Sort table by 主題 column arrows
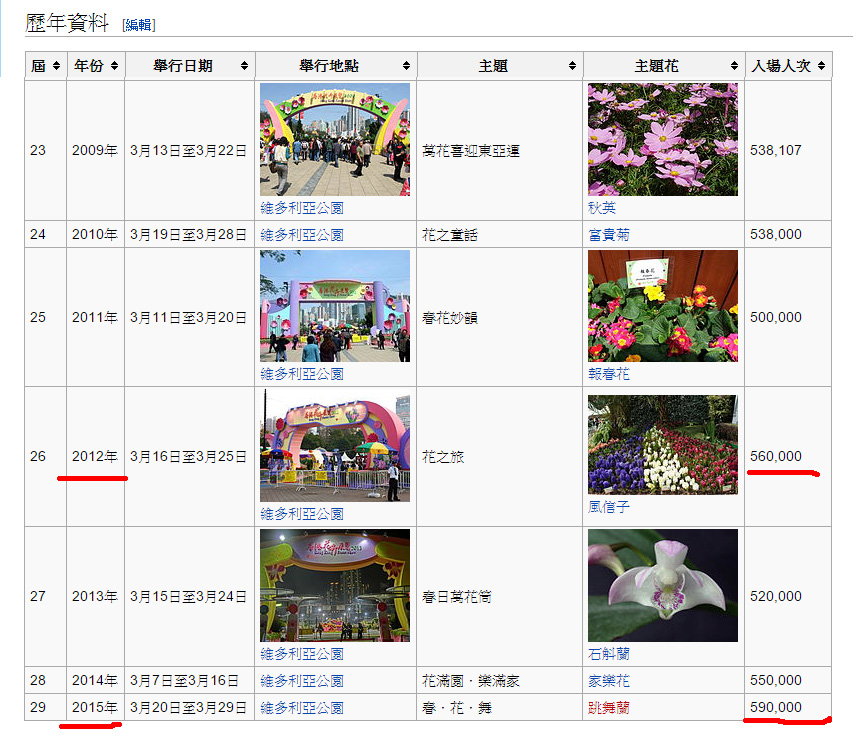The width and height of the screenshot is (853, 748). tap(572, 66)
